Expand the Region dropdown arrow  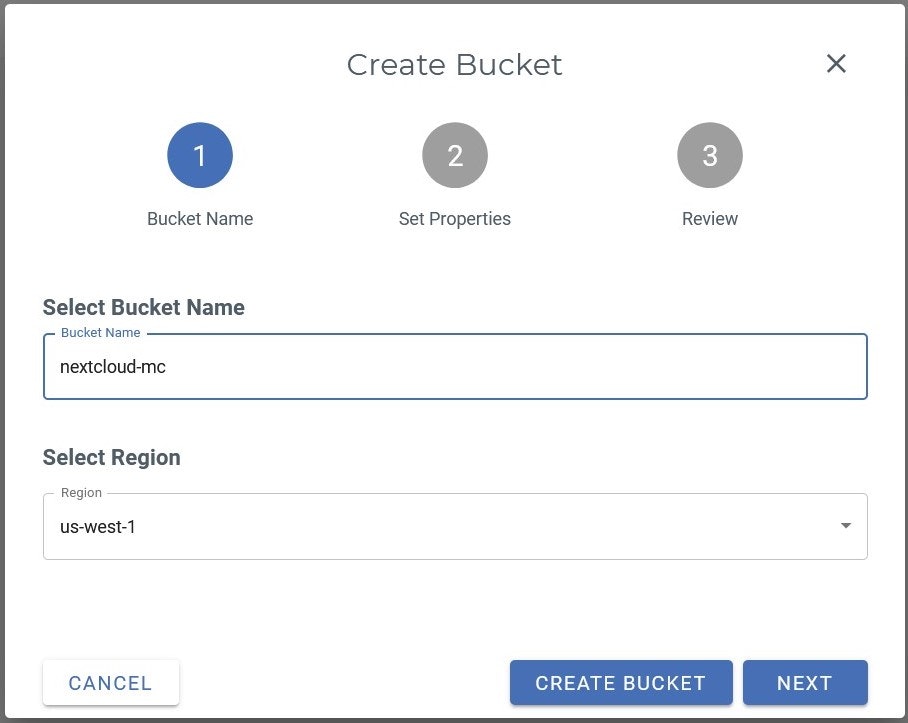pyautogui.click(x=846, y=526)
